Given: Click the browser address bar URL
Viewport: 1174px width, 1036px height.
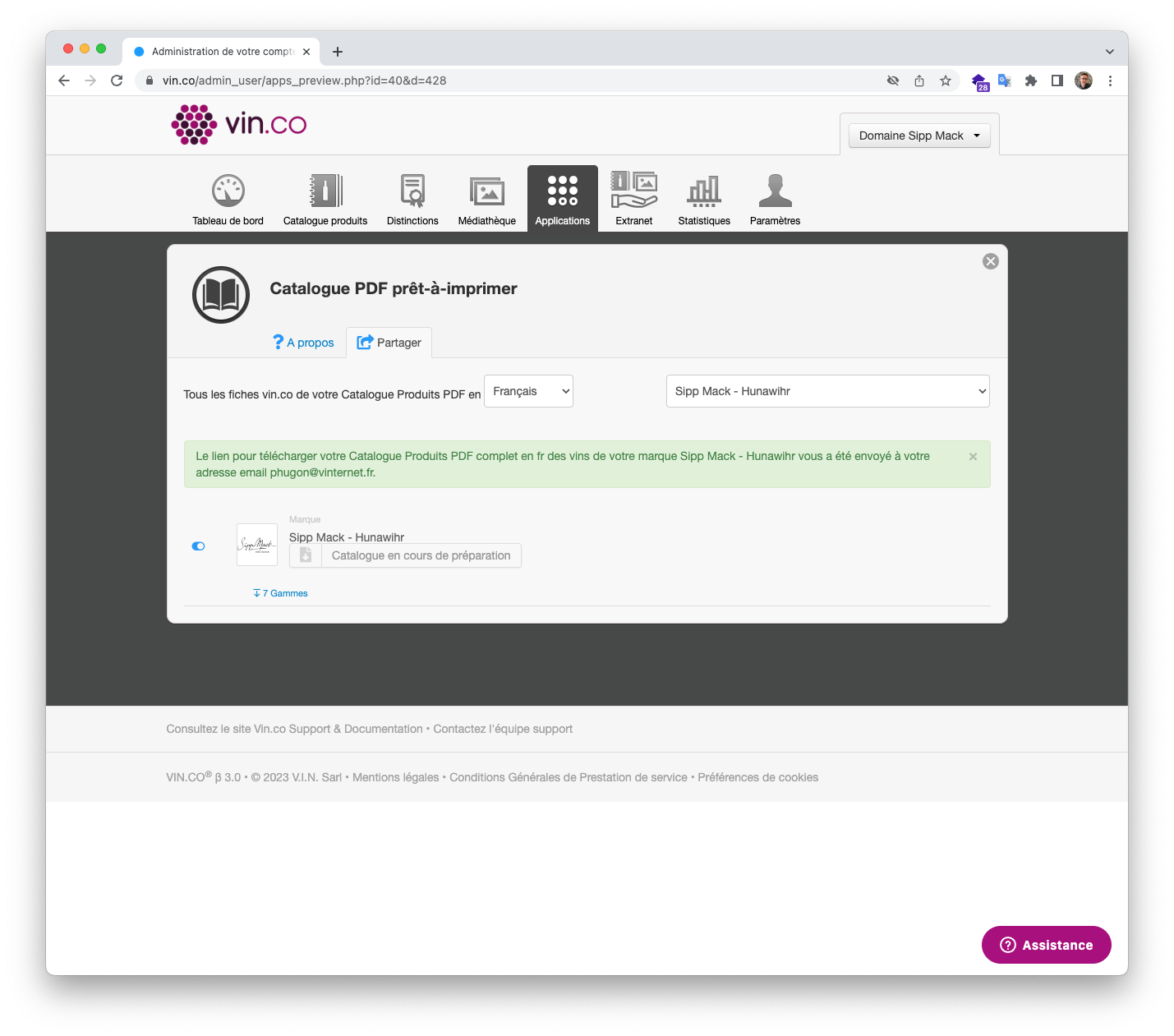Looking at the screenshot, I should tap(304, 81).
